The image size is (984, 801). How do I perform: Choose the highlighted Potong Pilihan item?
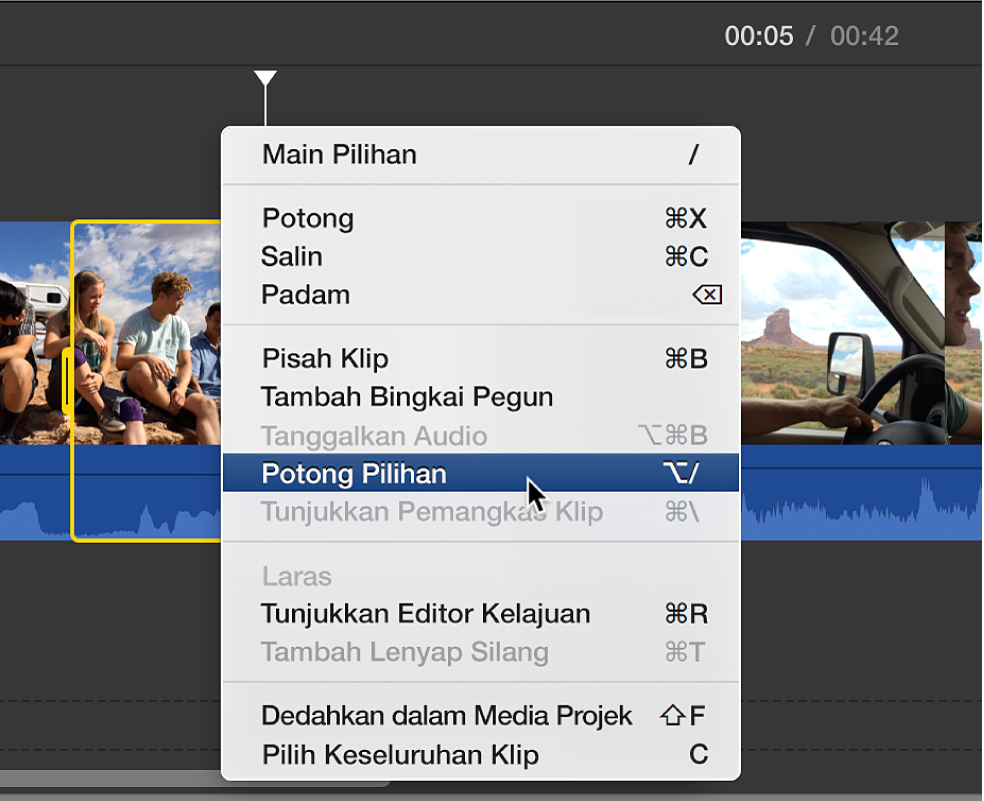(x=354, y=473)
